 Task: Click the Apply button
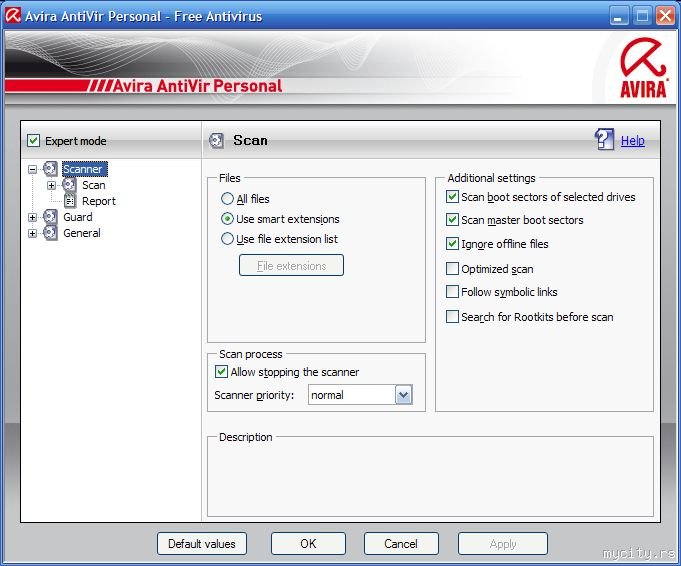(x=502, y=543)
